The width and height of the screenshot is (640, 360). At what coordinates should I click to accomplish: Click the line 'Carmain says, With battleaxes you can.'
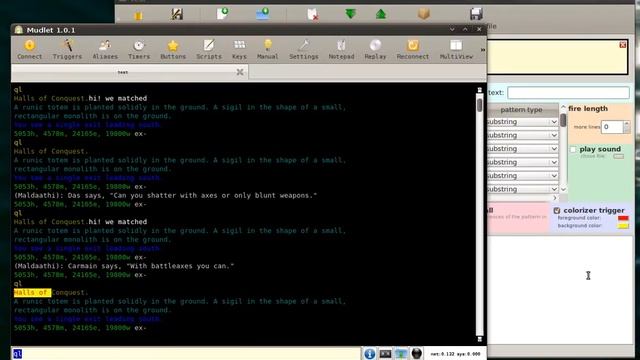124,266
